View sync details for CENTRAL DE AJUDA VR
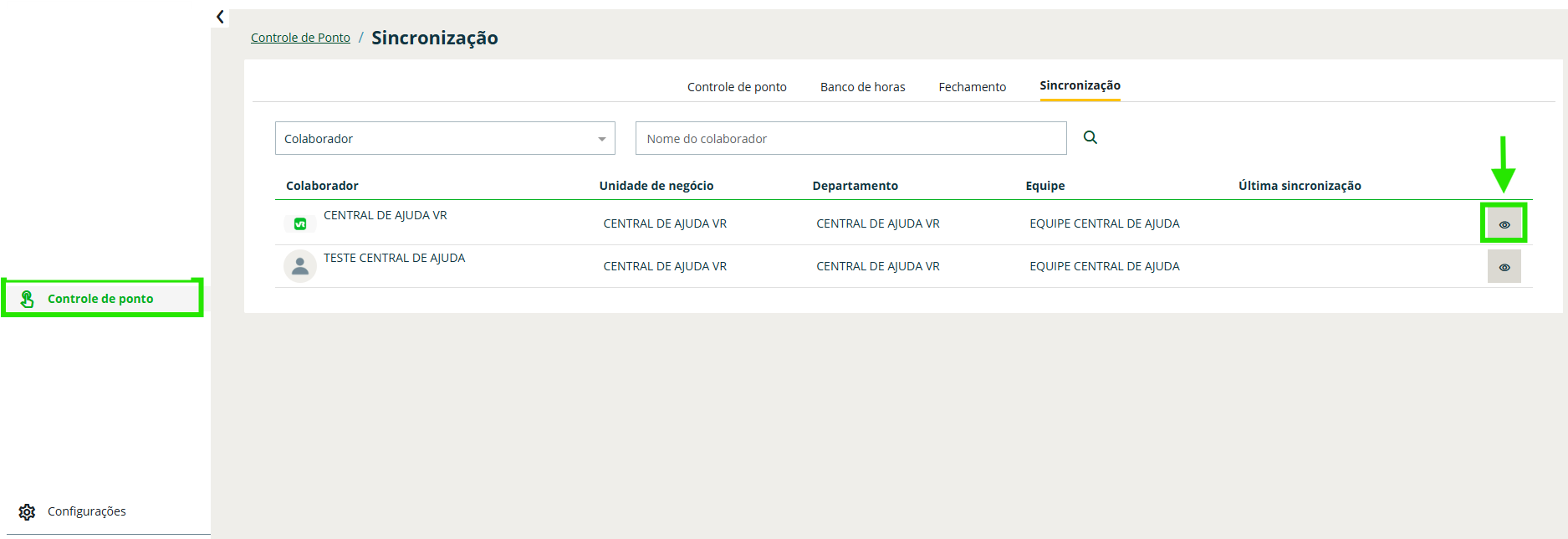The image size is (1568, 539). point(1504,223)
